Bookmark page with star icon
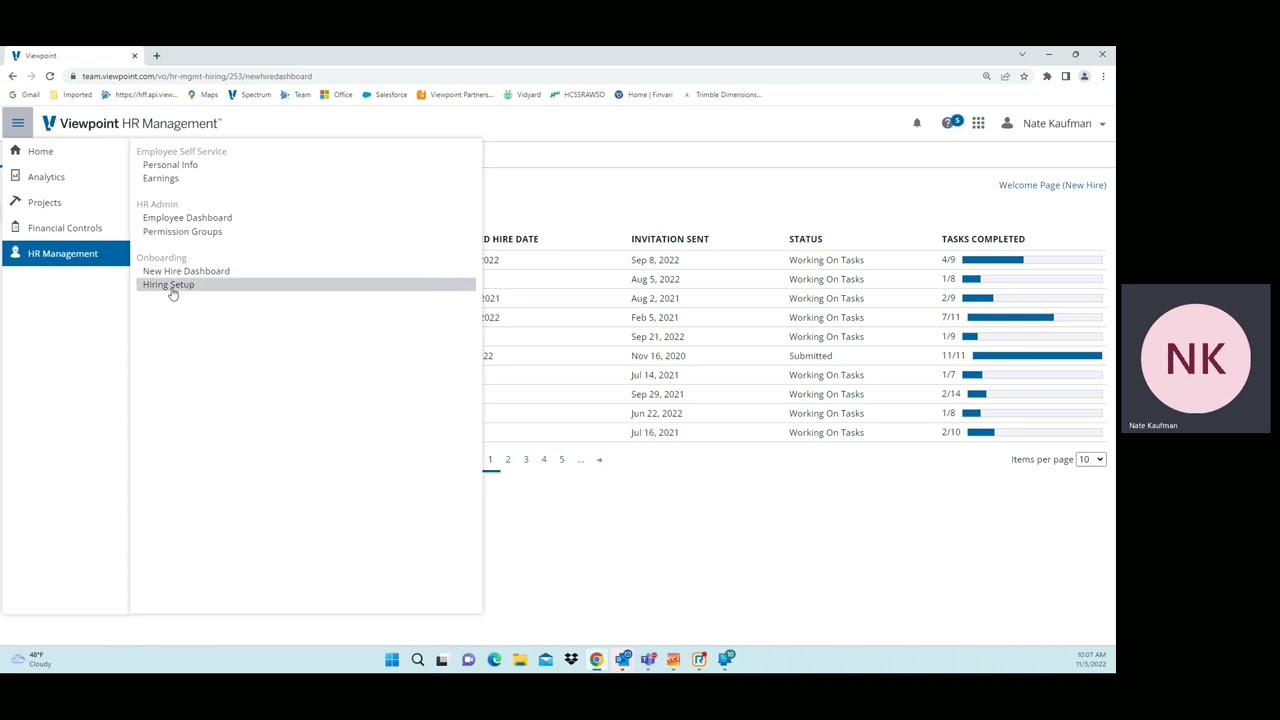Screen dimensions: 1280x720 [x=1024, y=76]
